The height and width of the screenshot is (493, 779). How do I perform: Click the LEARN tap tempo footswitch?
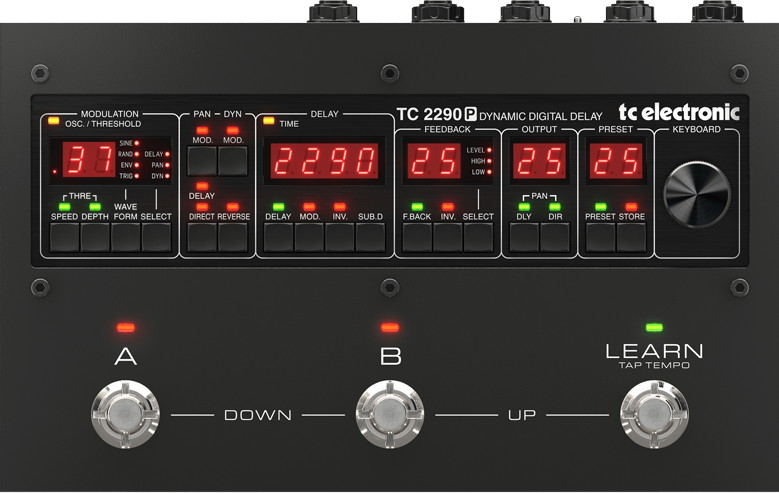(x=654, y=414)
